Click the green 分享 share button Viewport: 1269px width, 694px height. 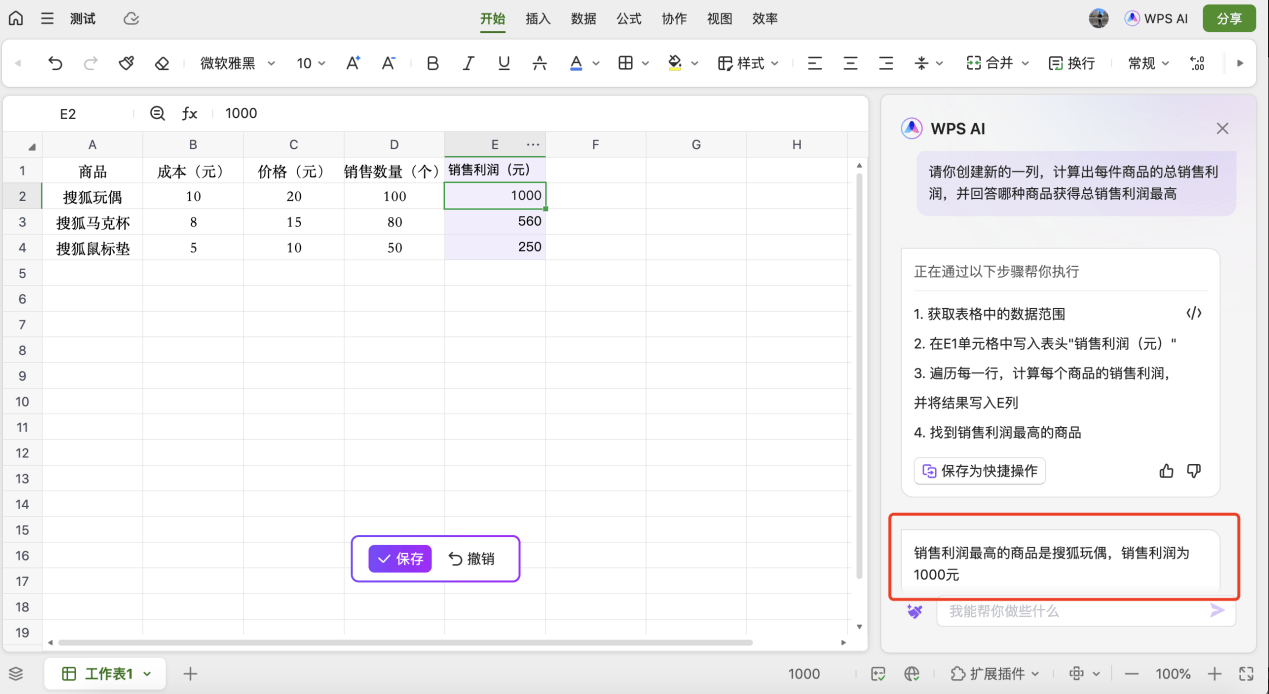(1229, 18)
